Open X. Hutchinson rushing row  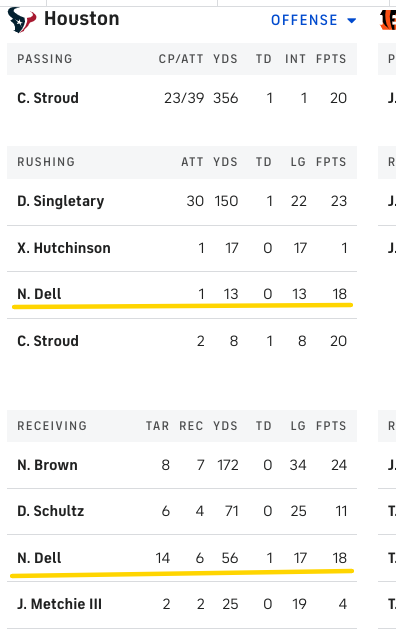pos(182,248)
